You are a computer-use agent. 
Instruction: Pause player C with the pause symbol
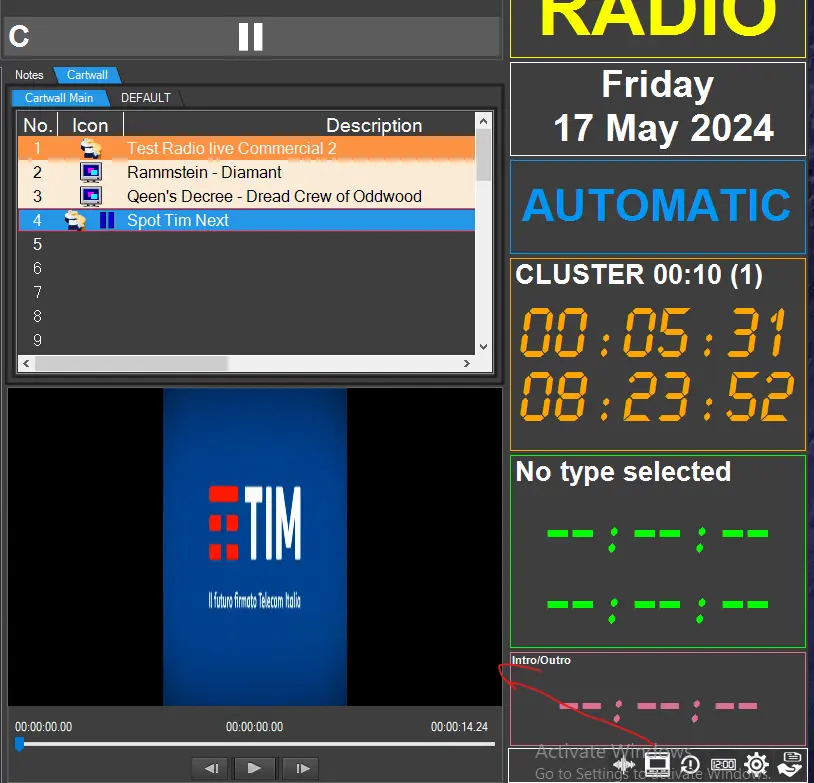point(251,36)
